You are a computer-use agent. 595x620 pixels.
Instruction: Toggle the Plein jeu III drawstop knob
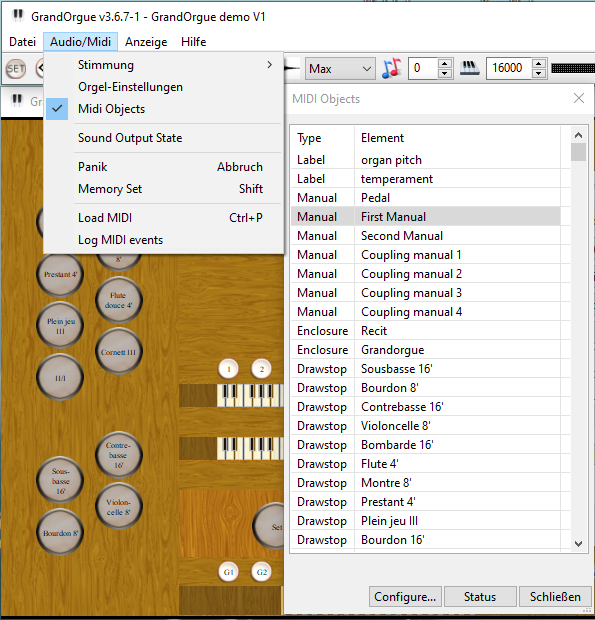(60, 326)
